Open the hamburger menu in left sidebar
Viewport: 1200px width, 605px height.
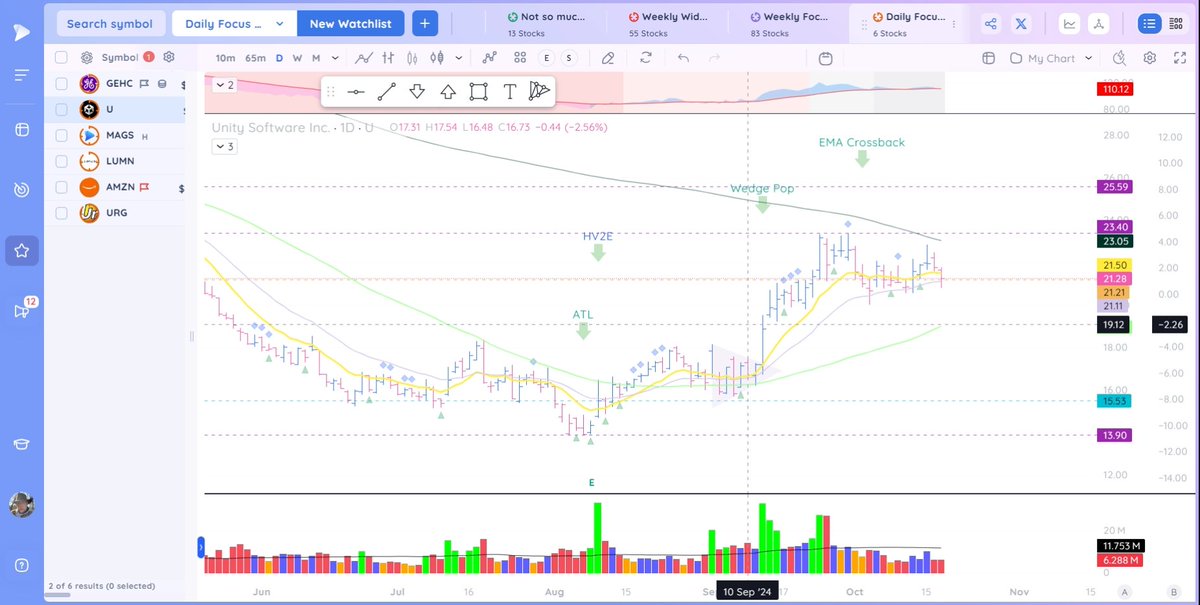[x=21, y=75]
